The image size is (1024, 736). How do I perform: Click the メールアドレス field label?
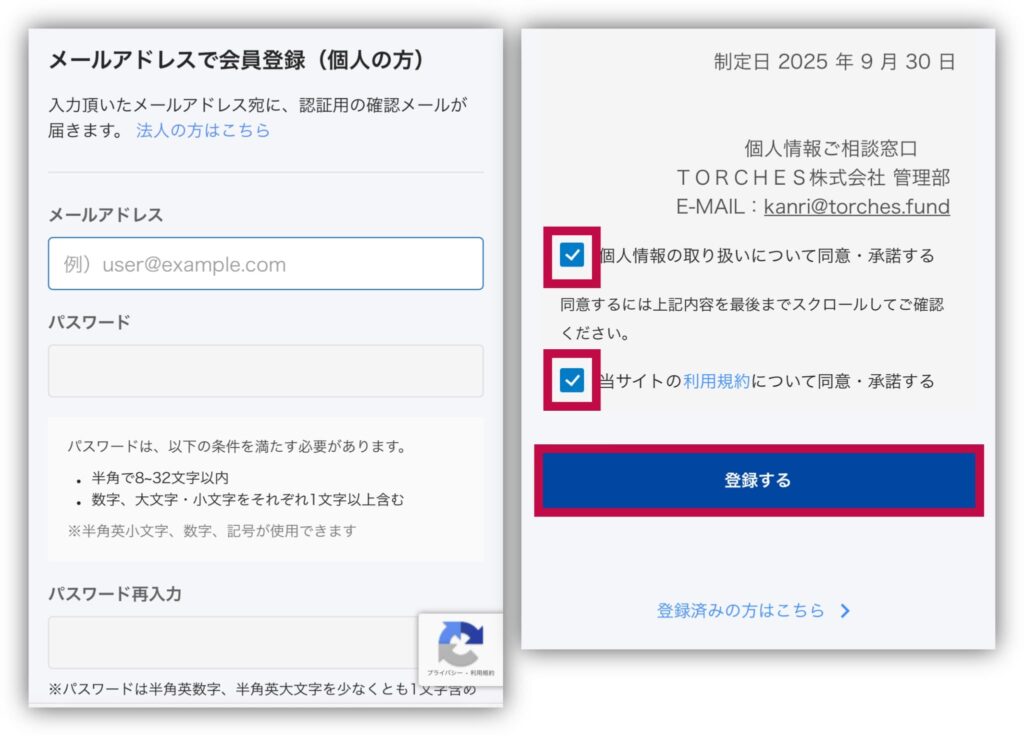click(105, 215)
